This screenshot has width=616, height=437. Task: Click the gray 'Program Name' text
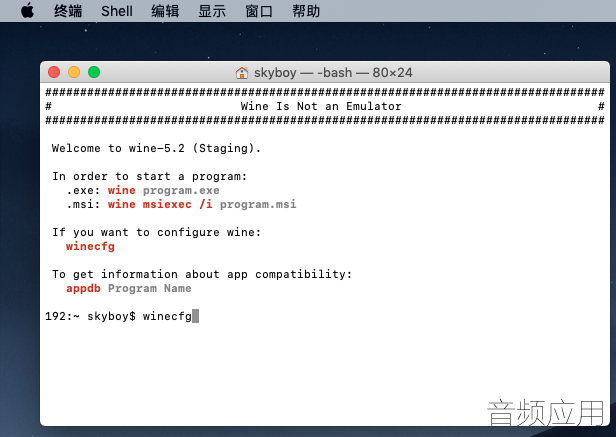(150, 289)
